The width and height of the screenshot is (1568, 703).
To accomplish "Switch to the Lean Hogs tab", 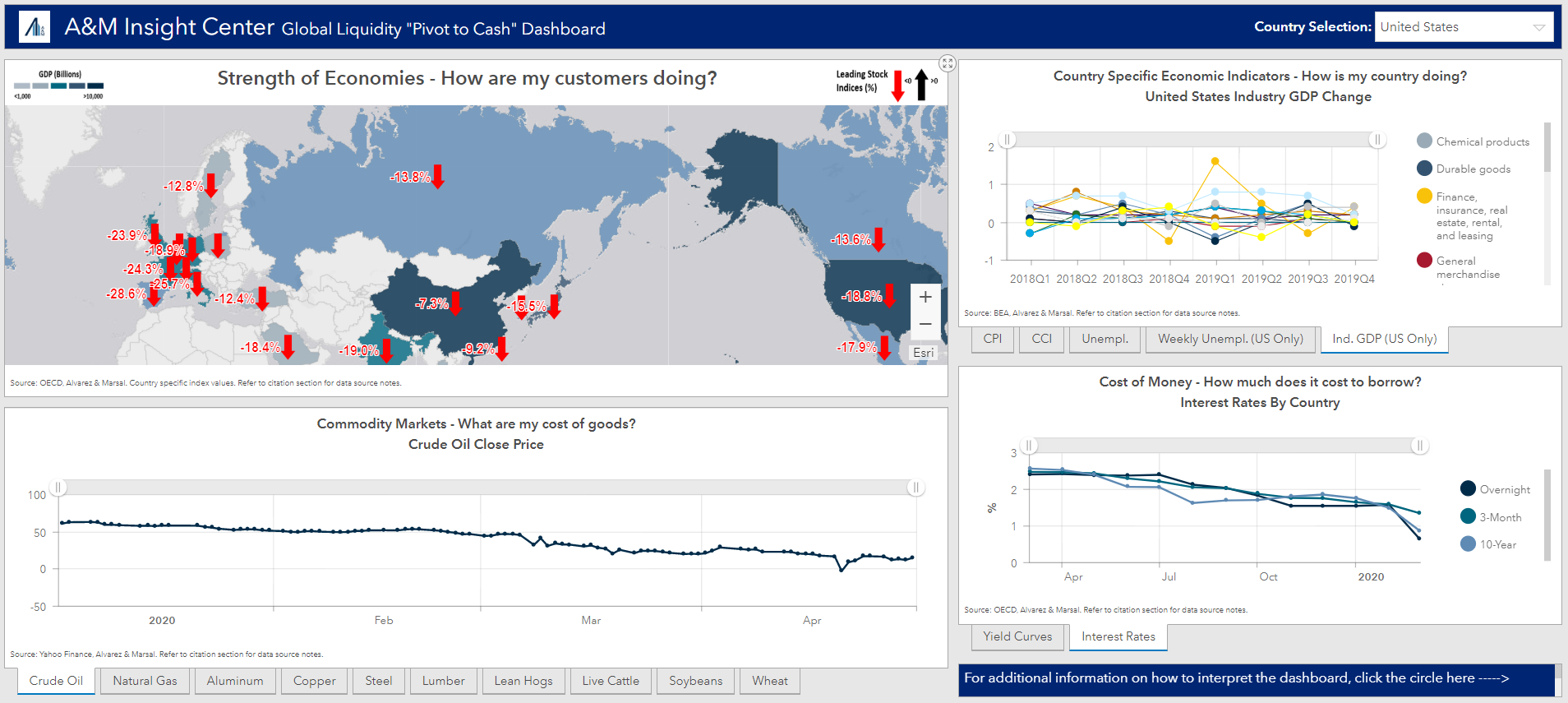I will 523,681.
